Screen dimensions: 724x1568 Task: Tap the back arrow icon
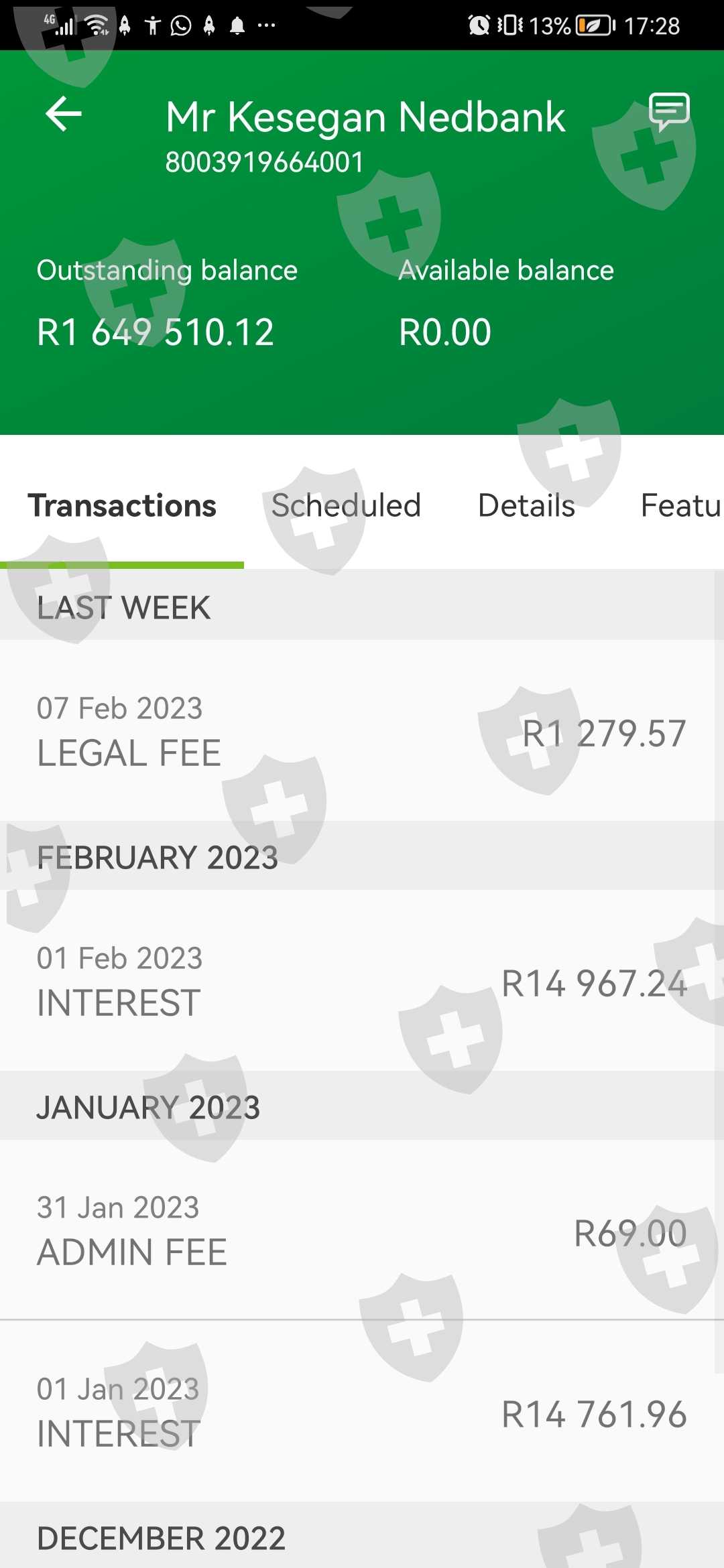click(64, 114)
